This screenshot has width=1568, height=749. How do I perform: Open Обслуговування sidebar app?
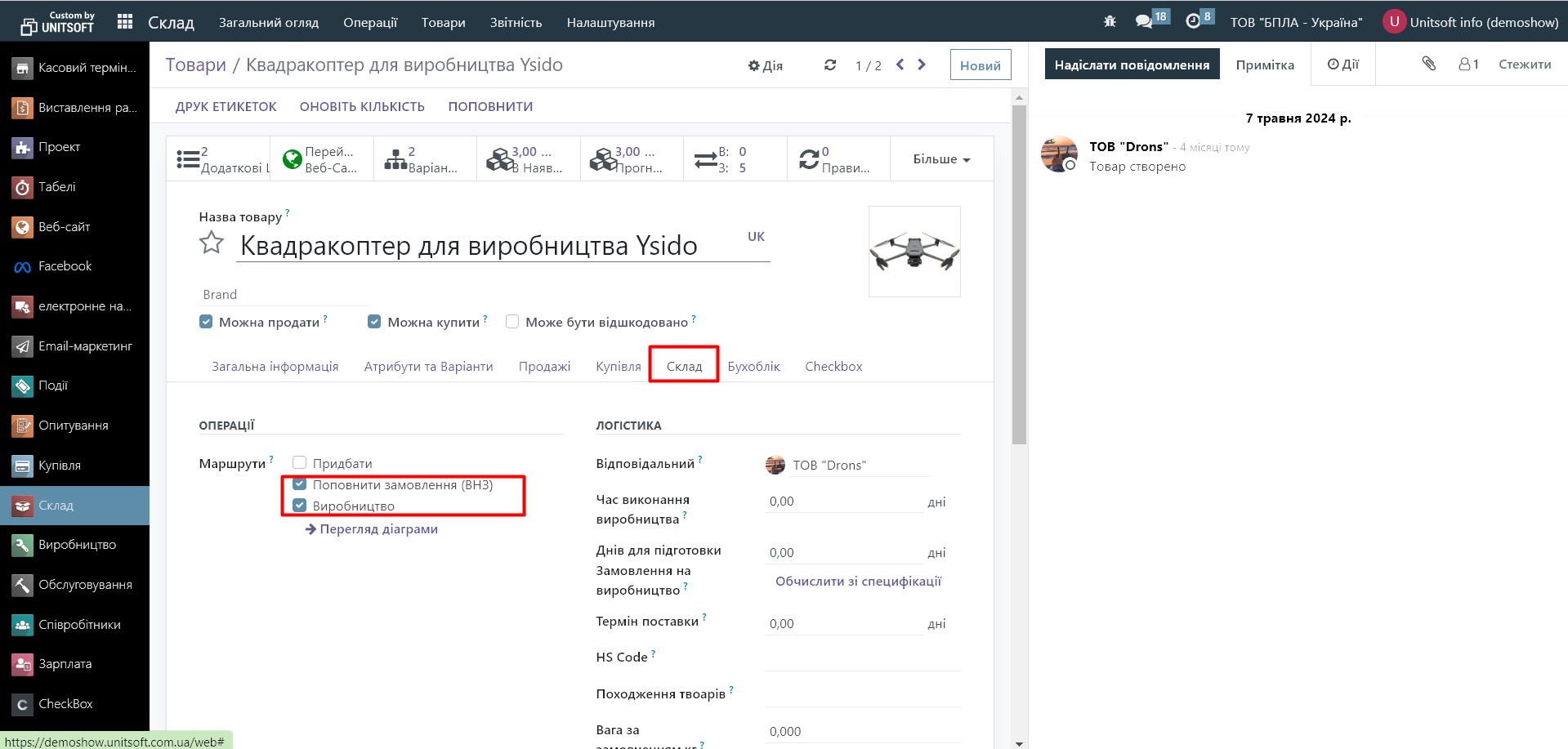(x=74, y=585)
